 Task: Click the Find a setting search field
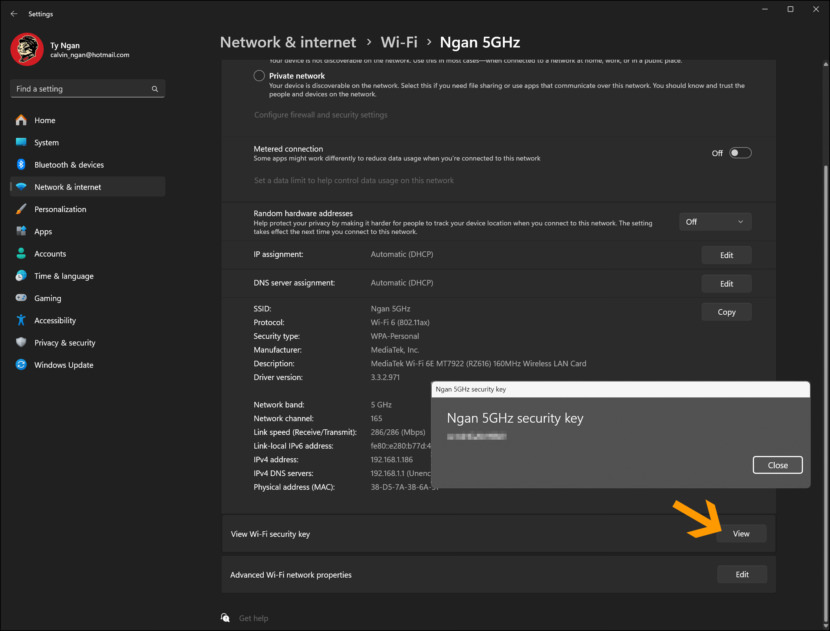[87, 88]
